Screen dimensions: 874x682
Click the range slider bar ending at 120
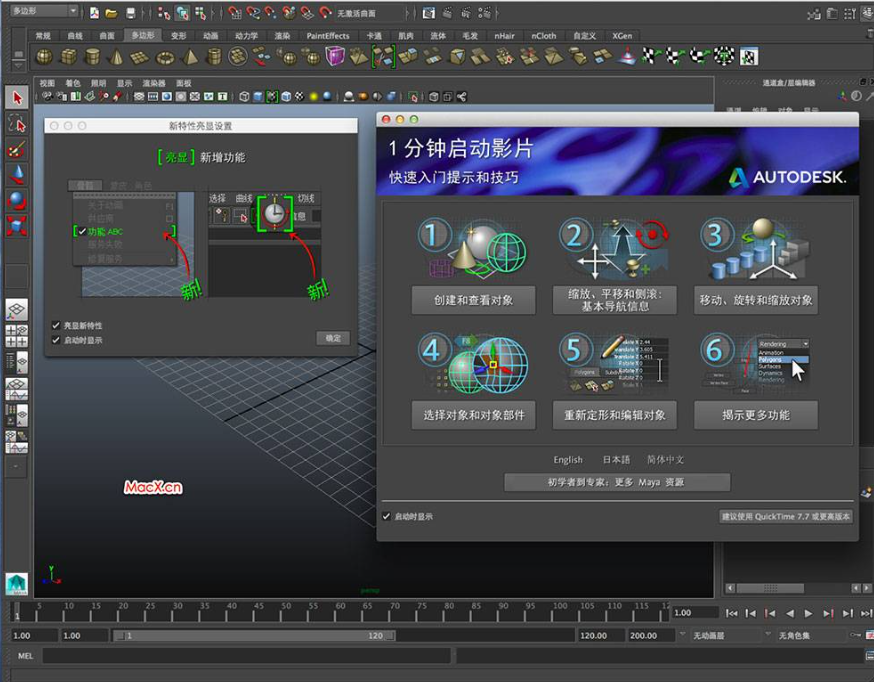point(255,635)
